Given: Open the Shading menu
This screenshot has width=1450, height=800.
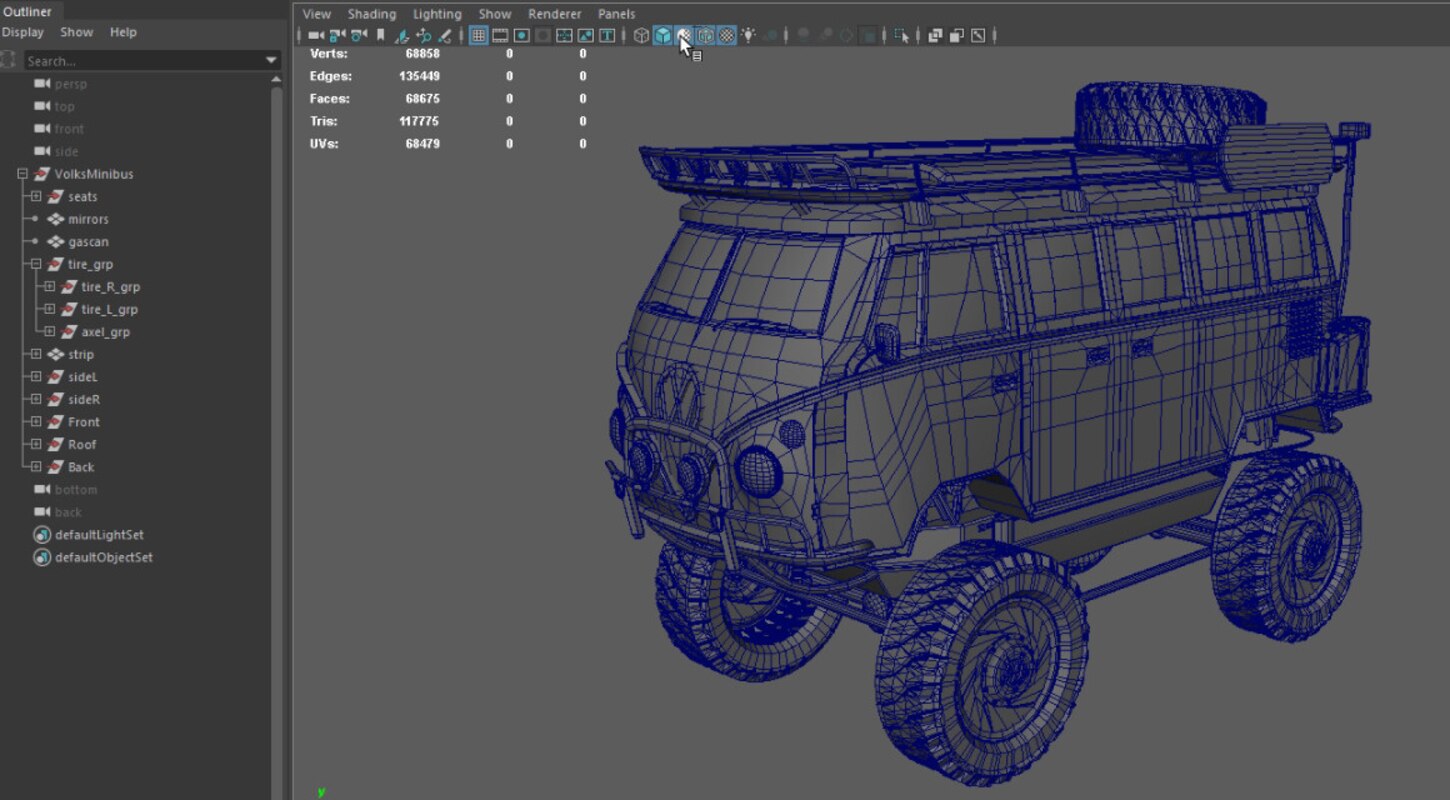Looking at the screenshot, I should (371, 13).
